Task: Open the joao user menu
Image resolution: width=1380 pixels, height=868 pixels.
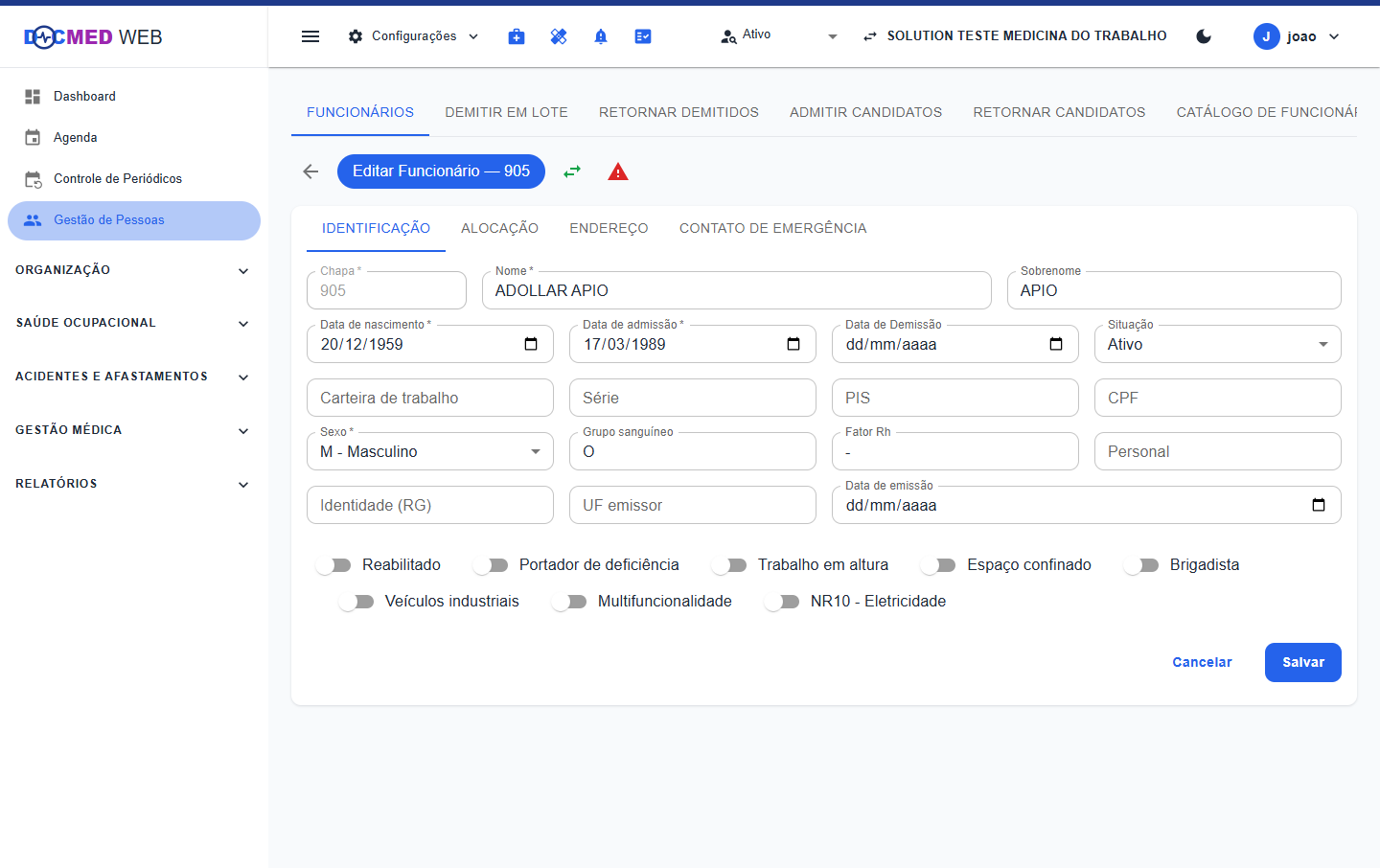Action: click(1297, 36)
